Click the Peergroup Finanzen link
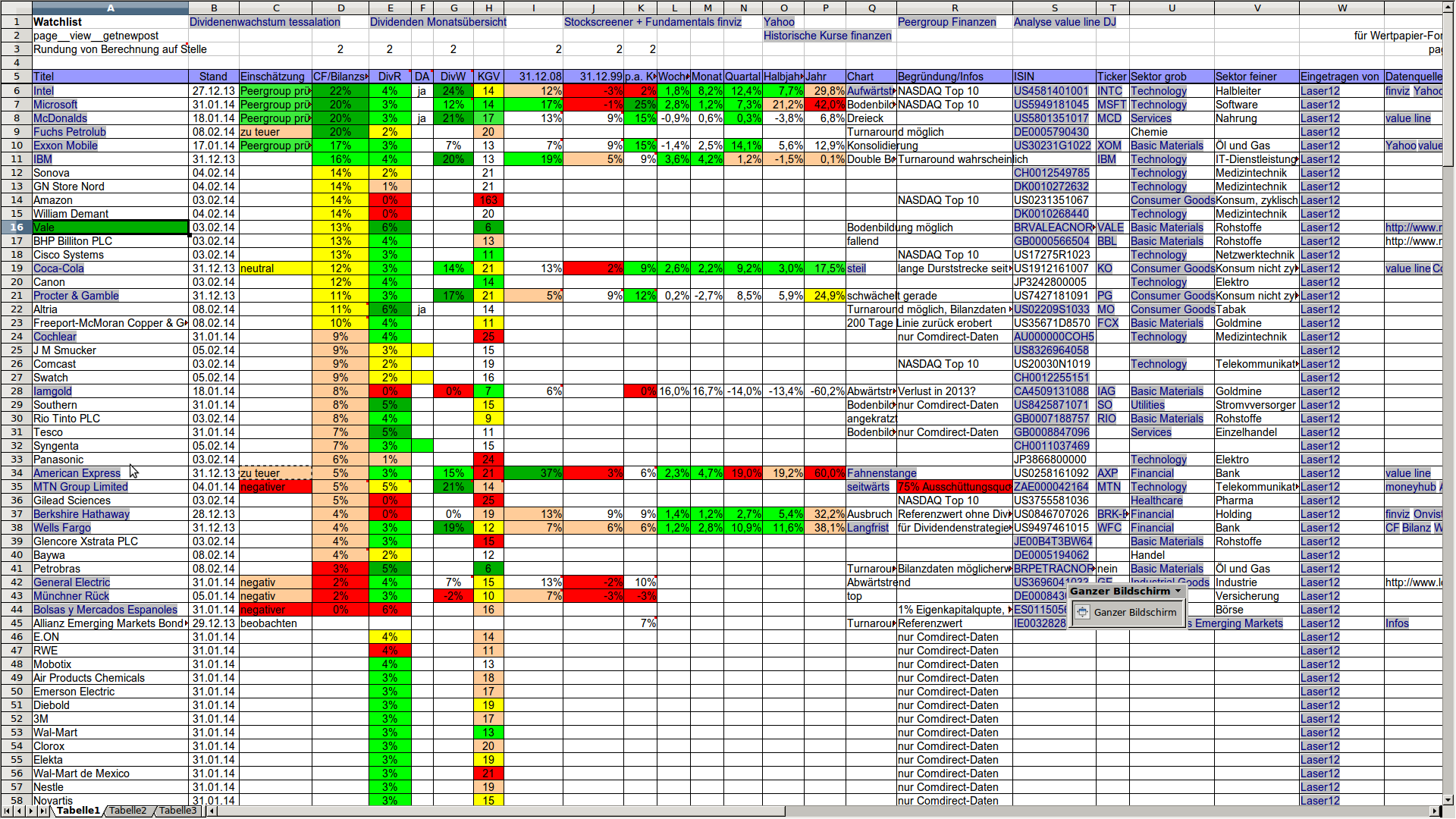The height and width of the screenshot is (819, 1456). (946, 22)
